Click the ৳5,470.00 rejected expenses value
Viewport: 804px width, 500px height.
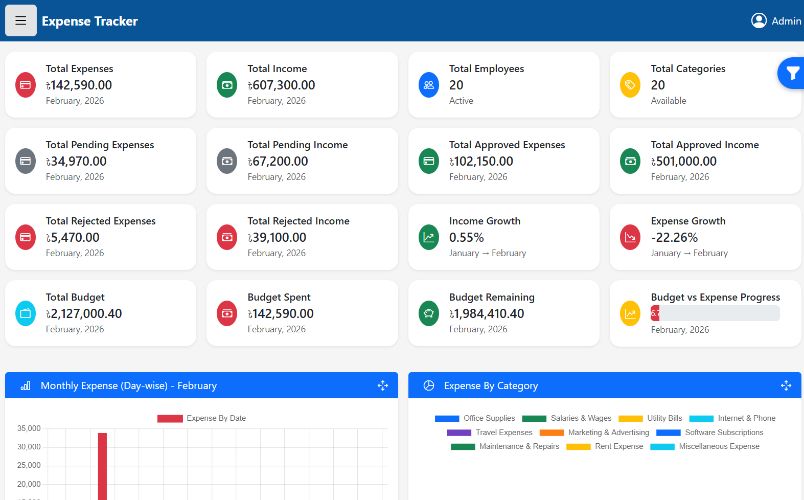(x=72, y=238)
